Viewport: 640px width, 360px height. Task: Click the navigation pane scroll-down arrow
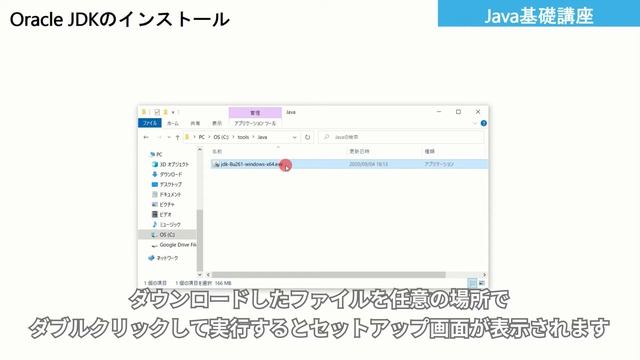click(200, 274)
